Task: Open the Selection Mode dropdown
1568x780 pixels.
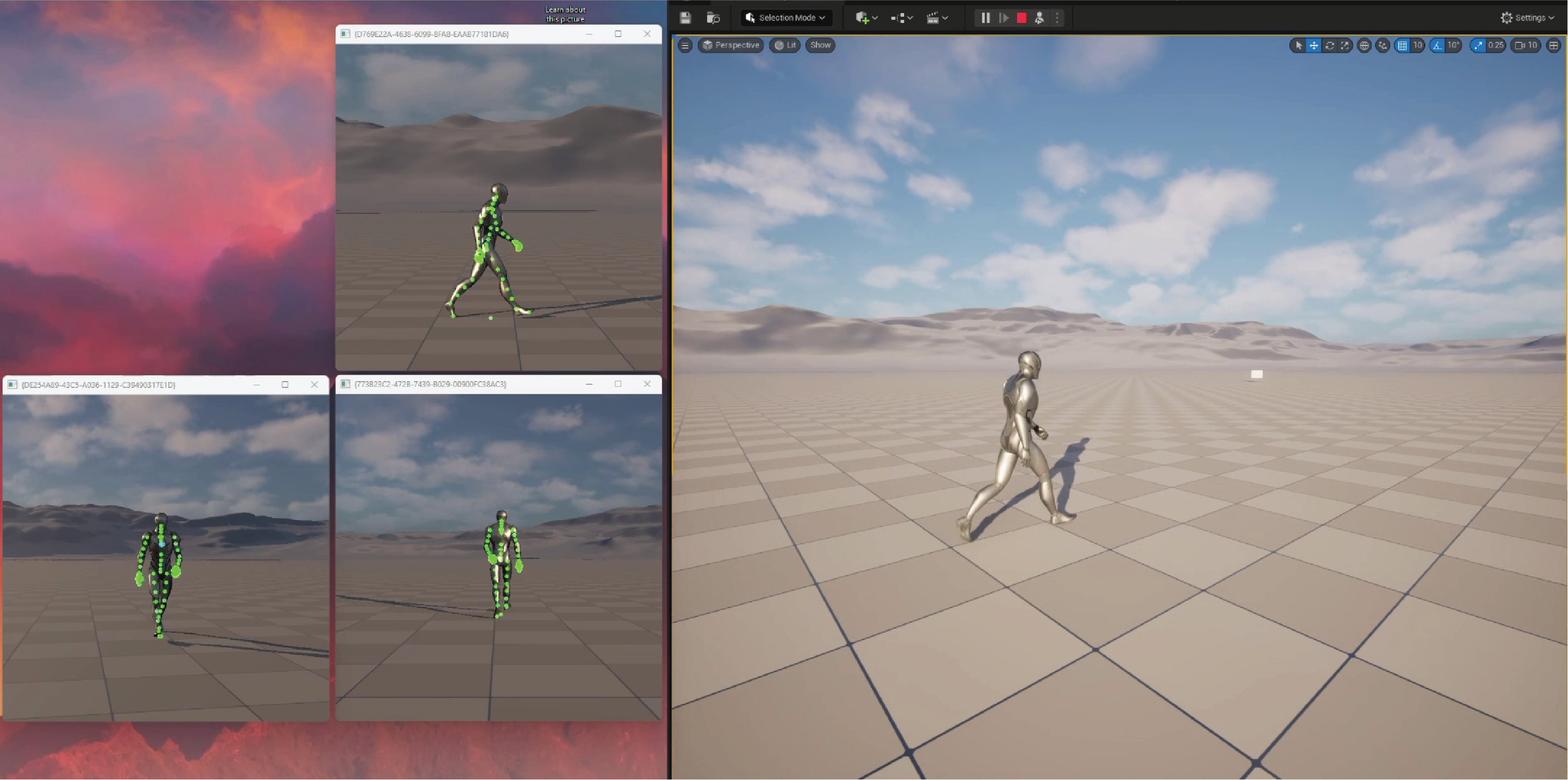Action: (785, 18)
